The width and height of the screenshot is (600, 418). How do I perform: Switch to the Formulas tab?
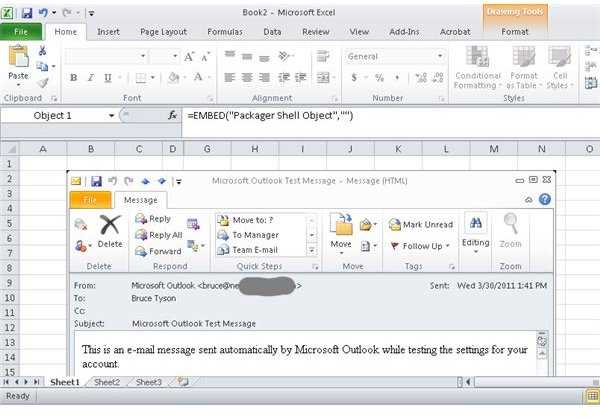pos(225,32)
